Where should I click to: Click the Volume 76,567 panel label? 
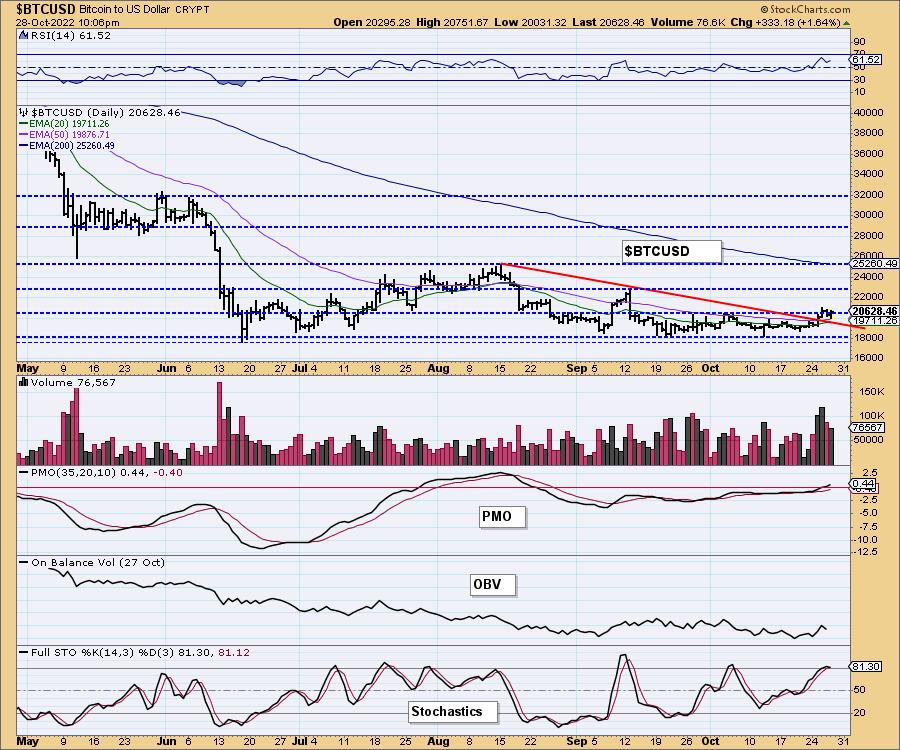pos(73,382)
